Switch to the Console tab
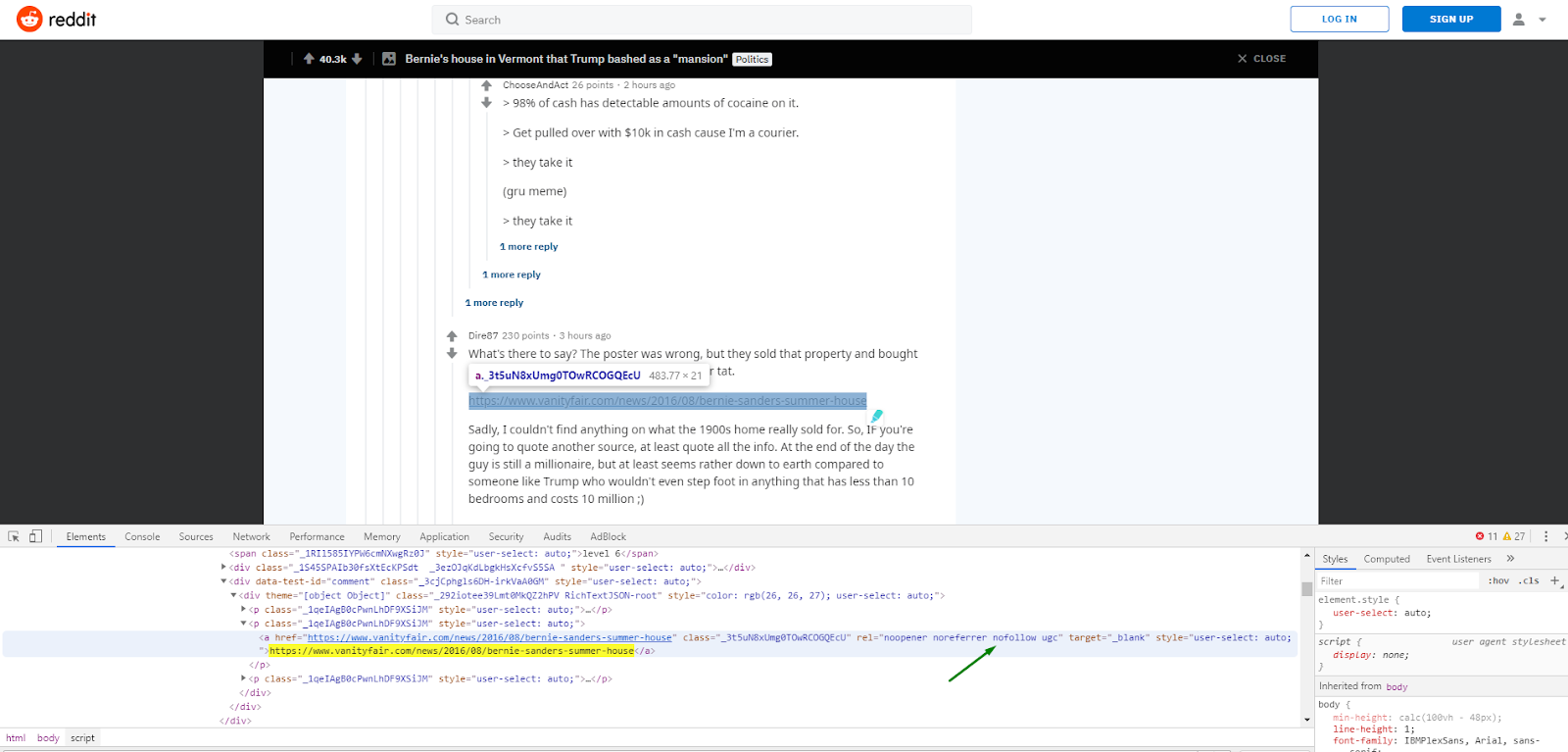Image resolution: width=1568 pixels, height=752 pixels. coord(142,536)
